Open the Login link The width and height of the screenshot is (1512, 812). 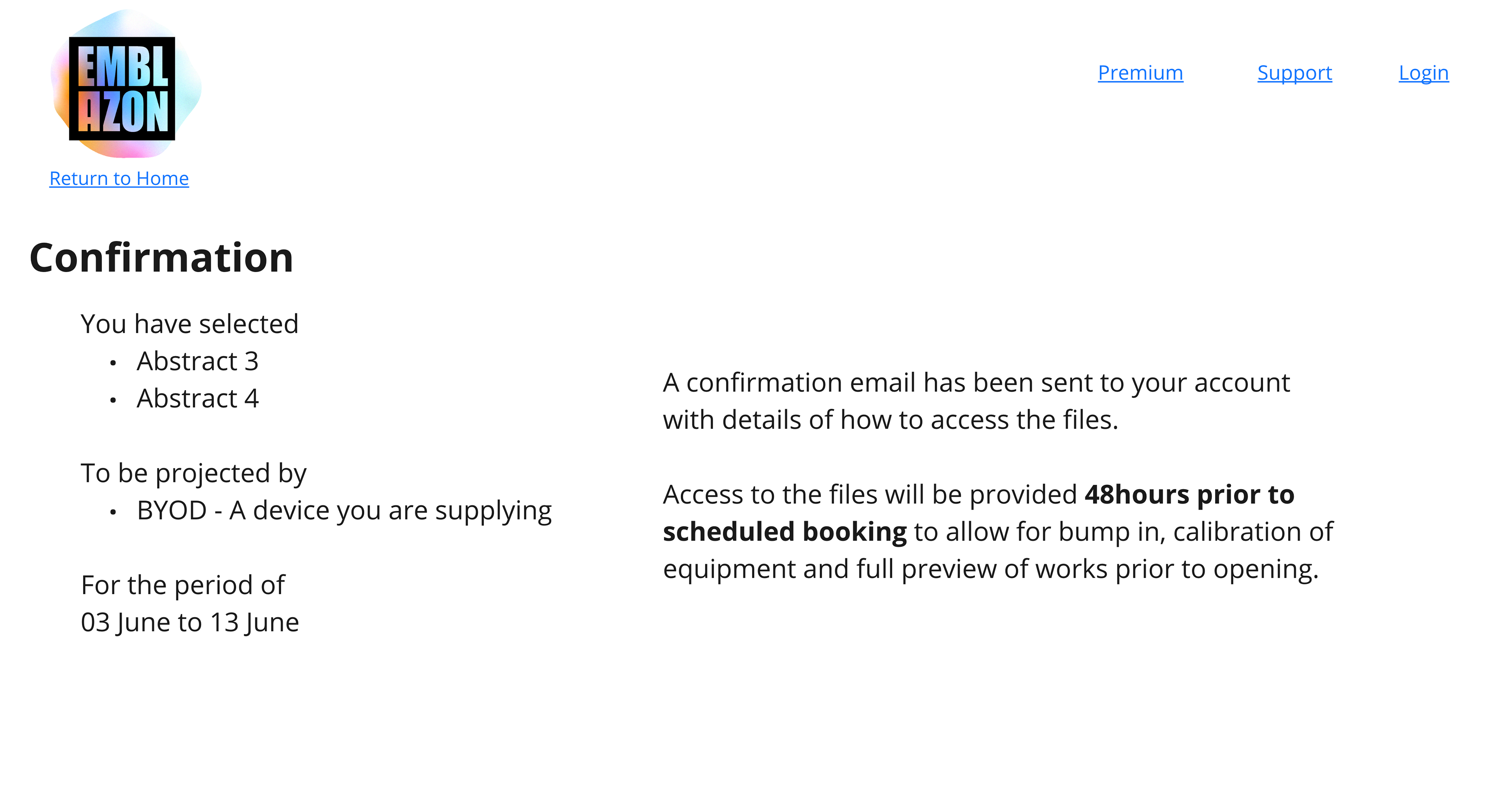[x=1423, y=73]
